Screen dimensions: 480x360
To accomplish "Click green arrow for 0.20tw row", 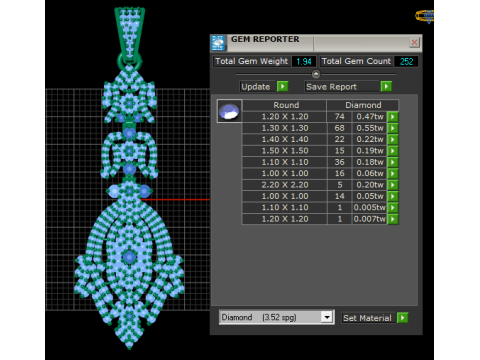I will pyautogui.click(x=393, y=185).
